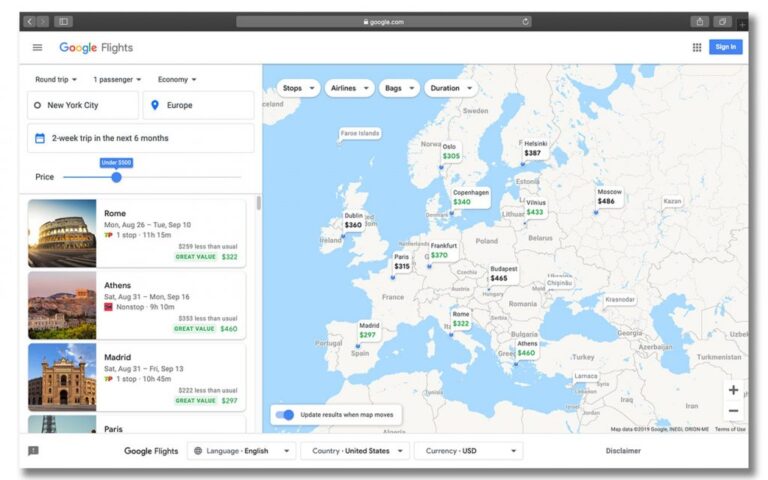The height and width of the screenshot is (480, 768).
Task: Select the Madrid $297 price in list
Action: click(x=229, y=401)
